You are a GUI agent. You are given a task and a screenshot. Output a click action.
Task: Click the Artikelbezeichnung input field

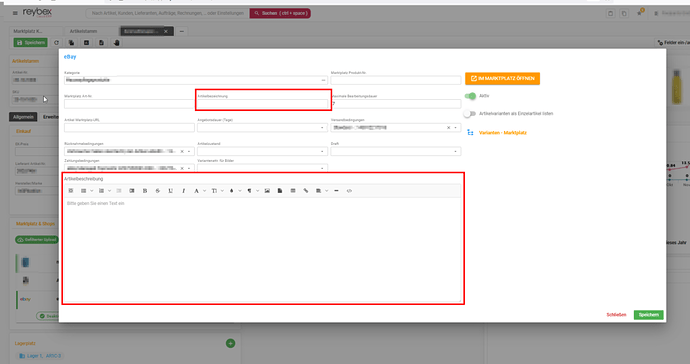coord(262,104)
